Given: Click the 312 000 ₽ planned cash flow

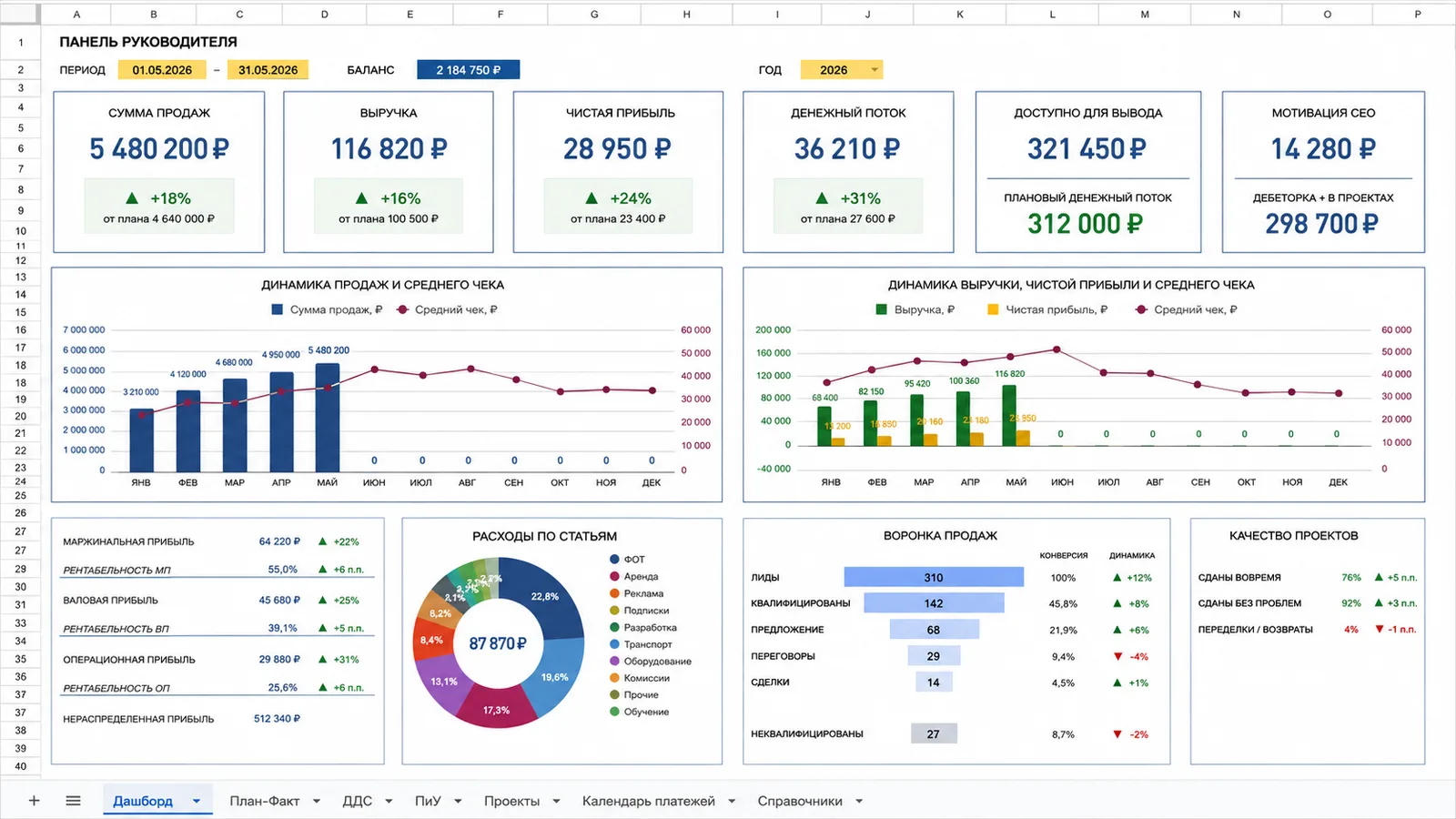Looking at the screenshot, I should (x=1085, y=224).
